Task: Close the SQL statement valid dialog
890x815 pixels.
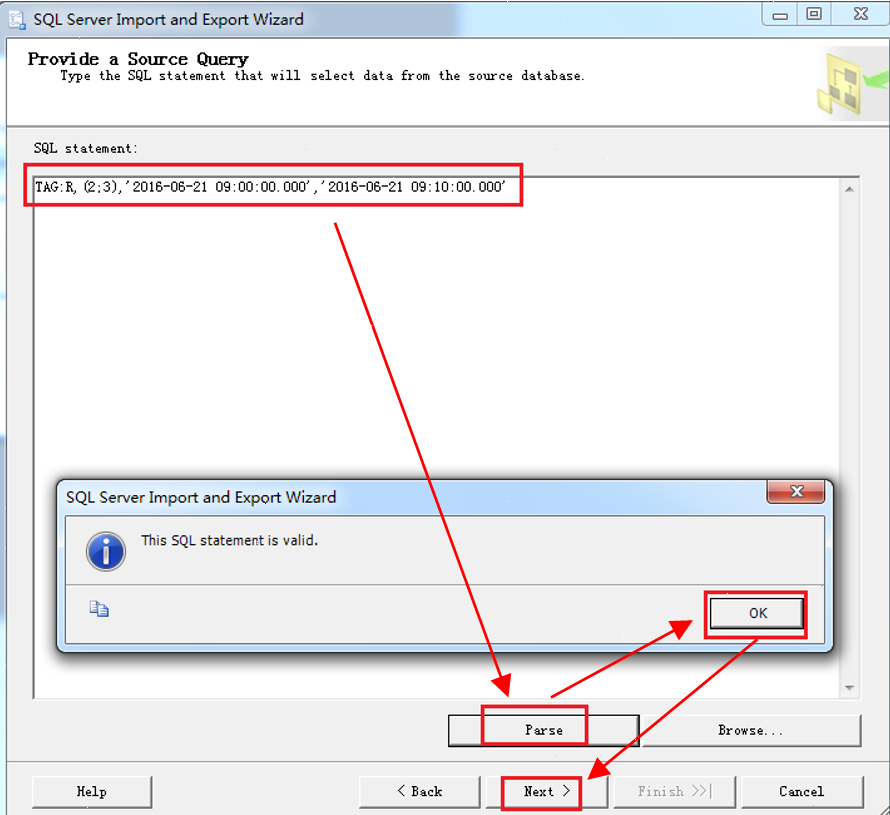Action: click(795, 491)
